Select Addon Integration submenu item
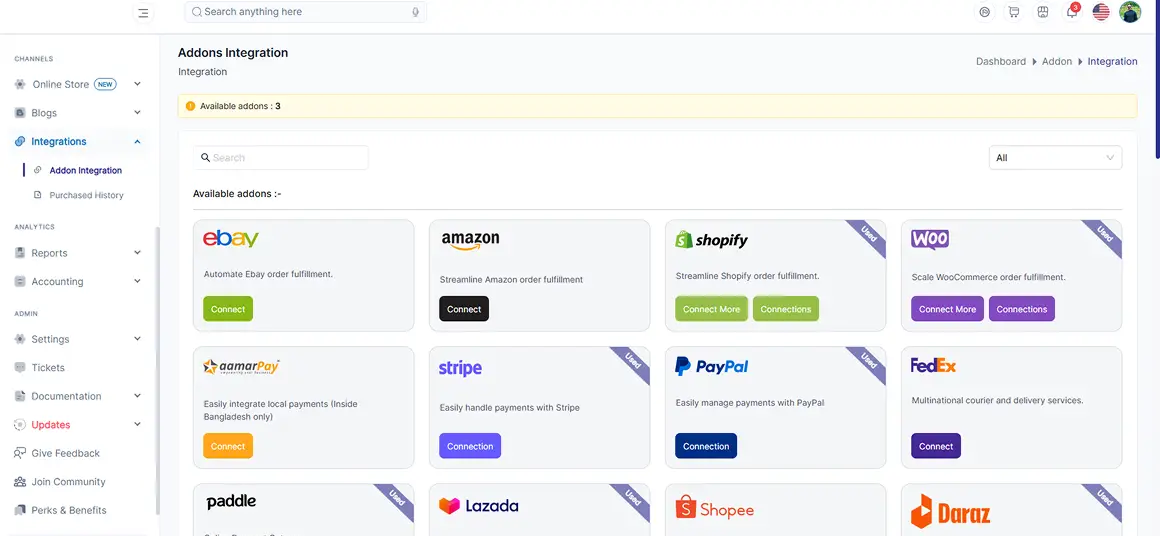1160x536 pixels. [x=86, y=170]
